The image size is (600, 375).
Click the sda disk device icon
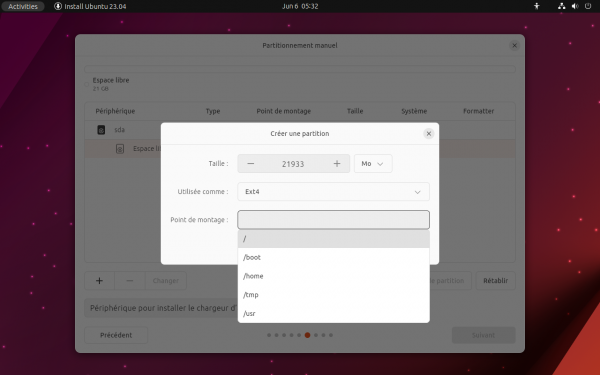[101, 130]
